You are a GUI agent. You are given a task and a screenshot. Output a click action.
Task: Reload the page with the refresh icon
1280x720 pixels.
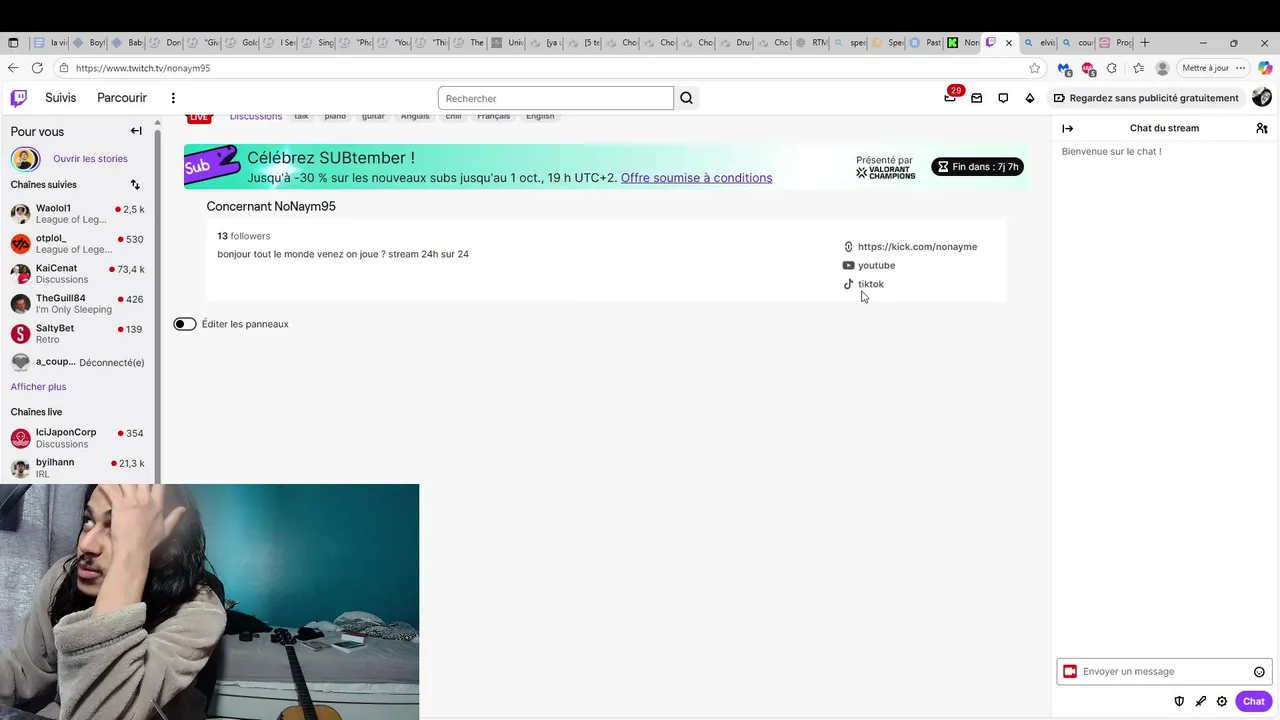[x=37, y=68]
